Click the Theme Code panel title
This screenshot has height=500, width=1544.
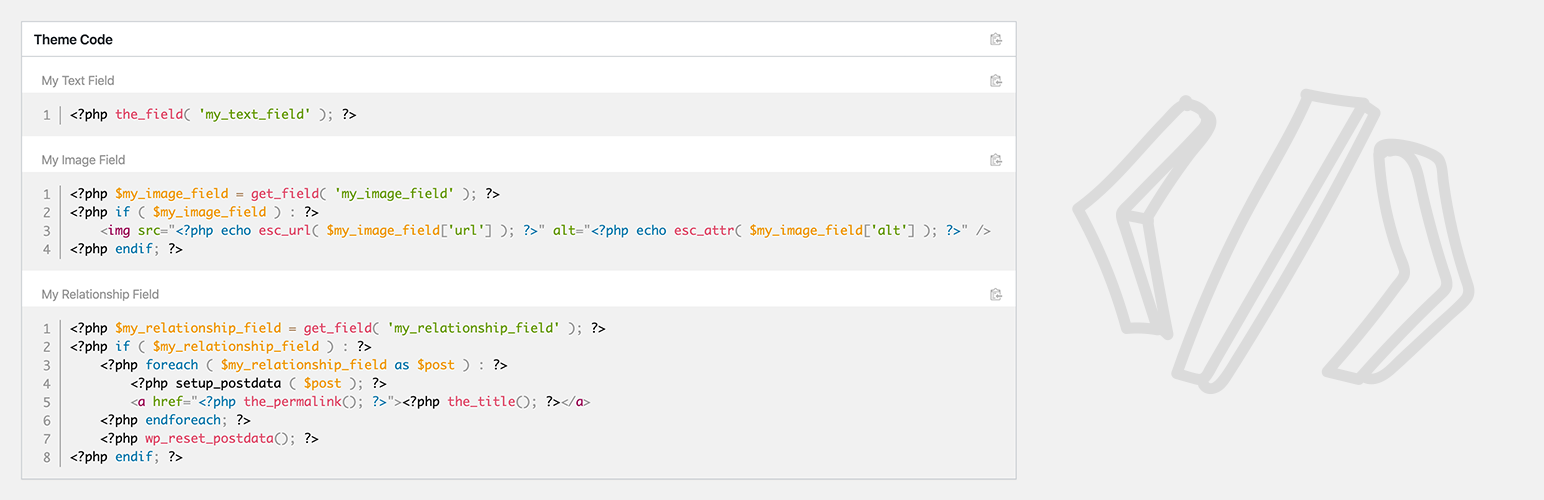coord(73,40)
